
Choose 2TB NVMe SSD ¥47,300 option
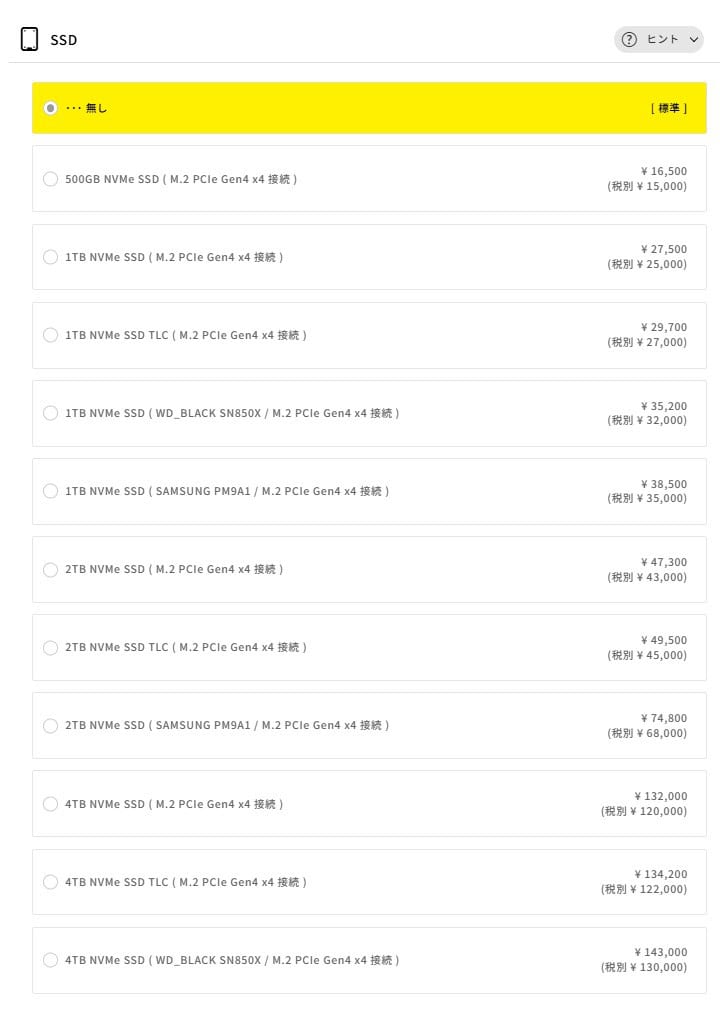click(x=51, y=569)
